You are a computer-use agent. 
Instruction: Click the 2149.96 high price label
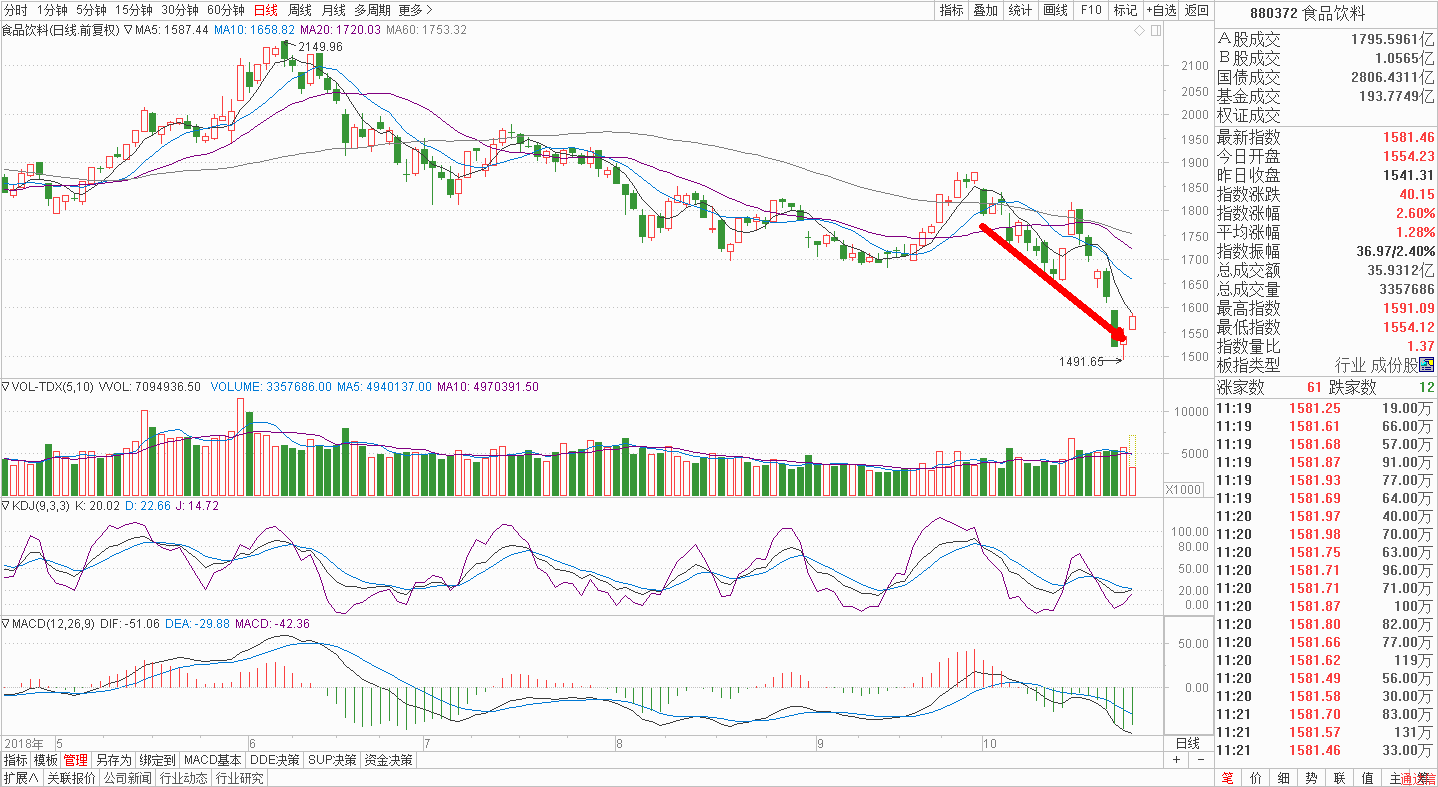click(320, 47)
